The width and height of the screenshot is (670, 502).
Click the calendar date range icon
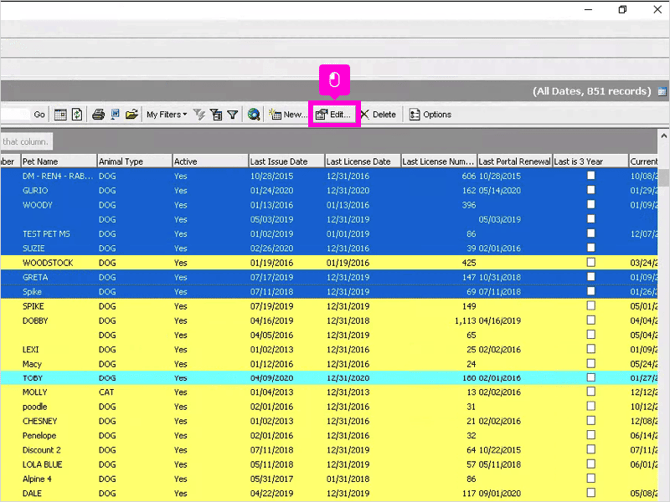pyautogui.click(x=60, y=114)
